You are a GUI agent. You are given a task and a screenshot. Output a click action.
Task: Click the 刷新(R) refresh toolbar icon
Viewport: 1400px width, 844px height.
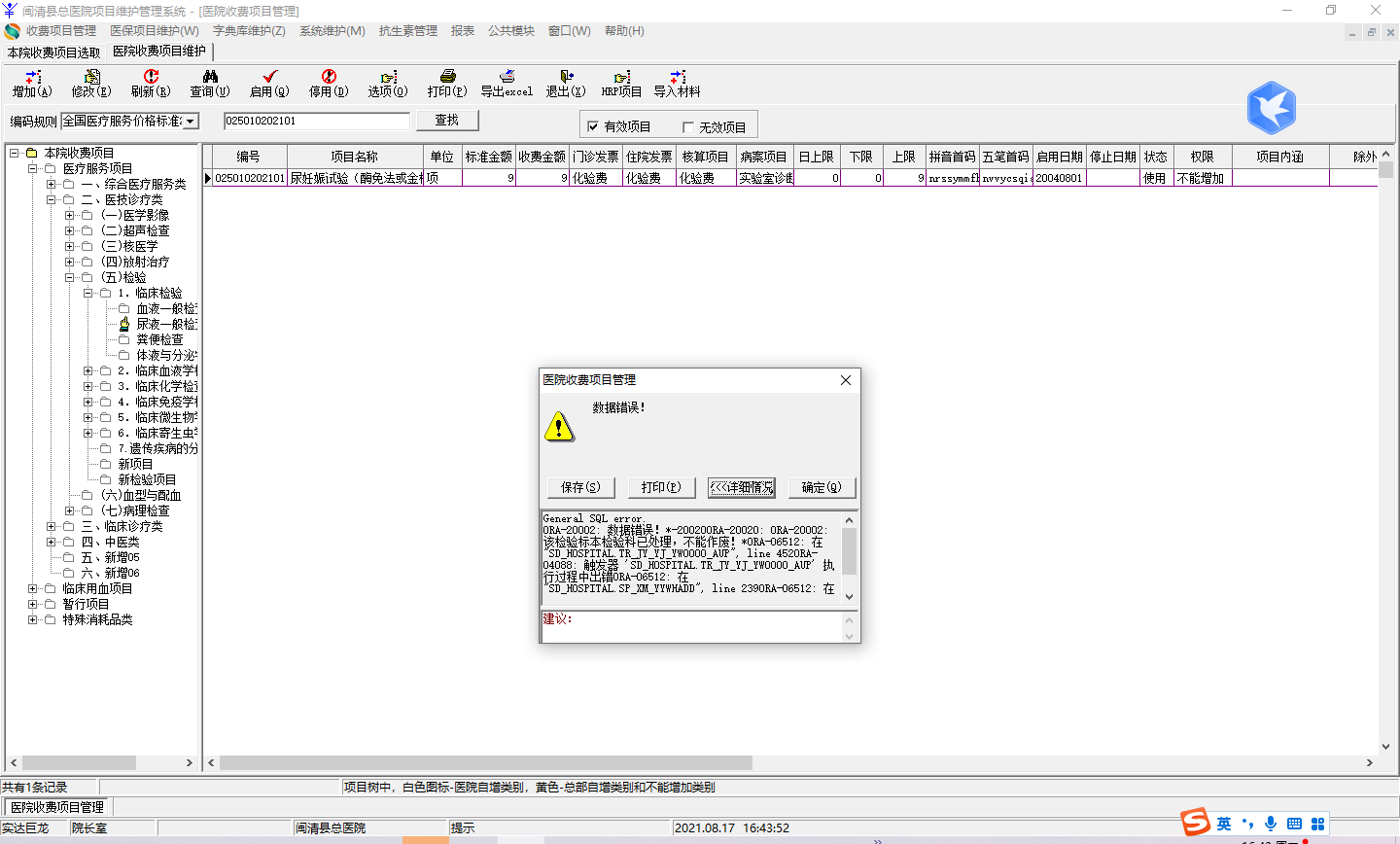coord(151,77)
